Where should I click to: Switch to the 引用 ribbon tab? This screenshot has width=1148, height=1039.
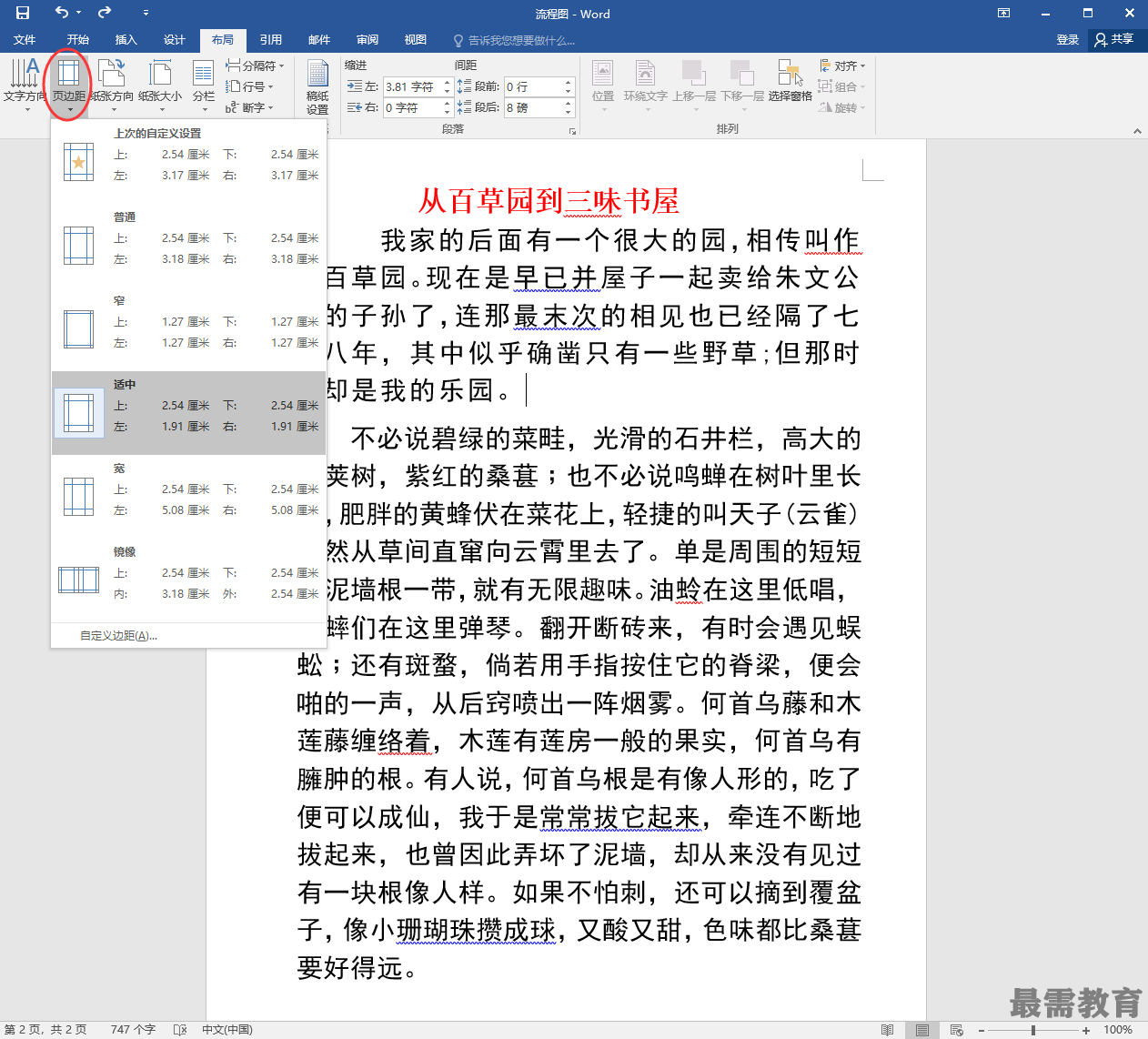271,40
